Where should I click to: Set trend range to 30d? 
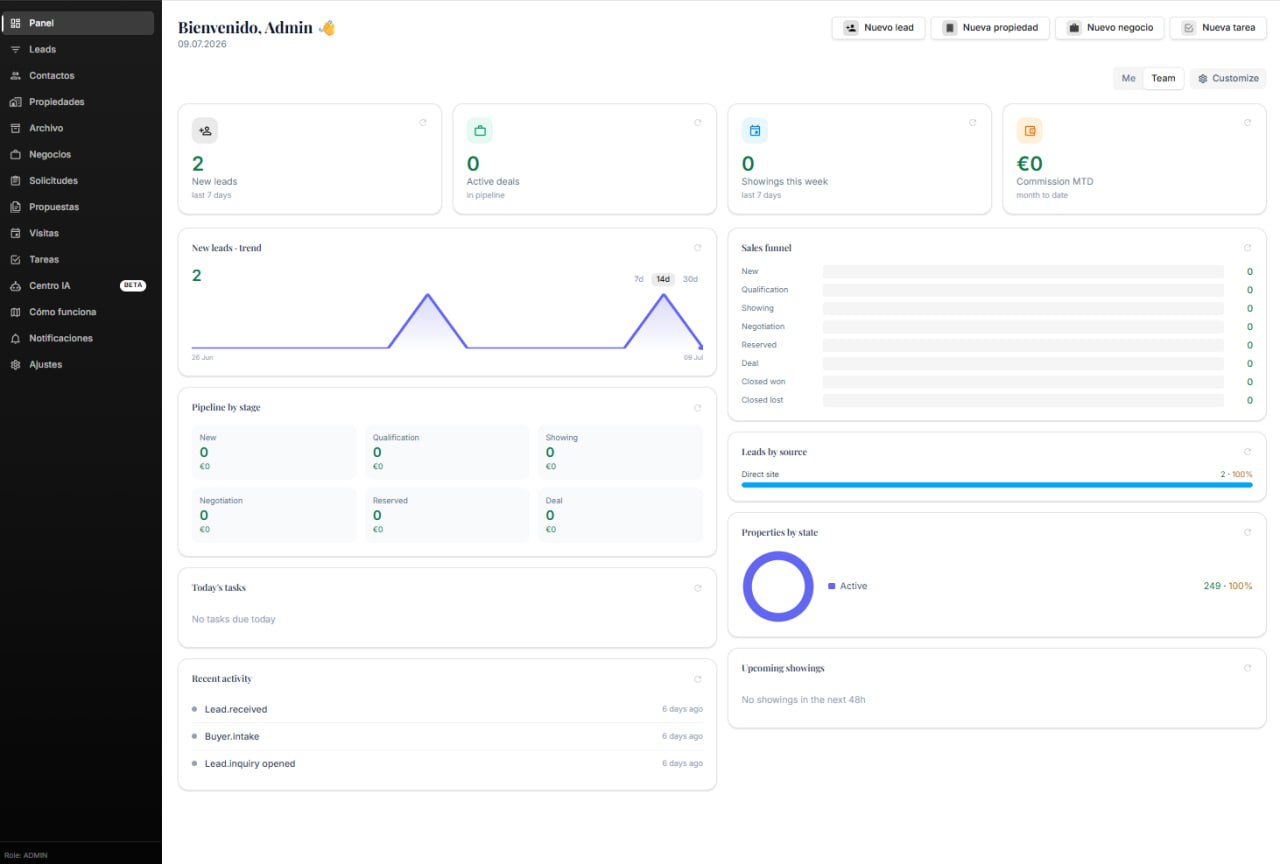click(x=690, y=279)
